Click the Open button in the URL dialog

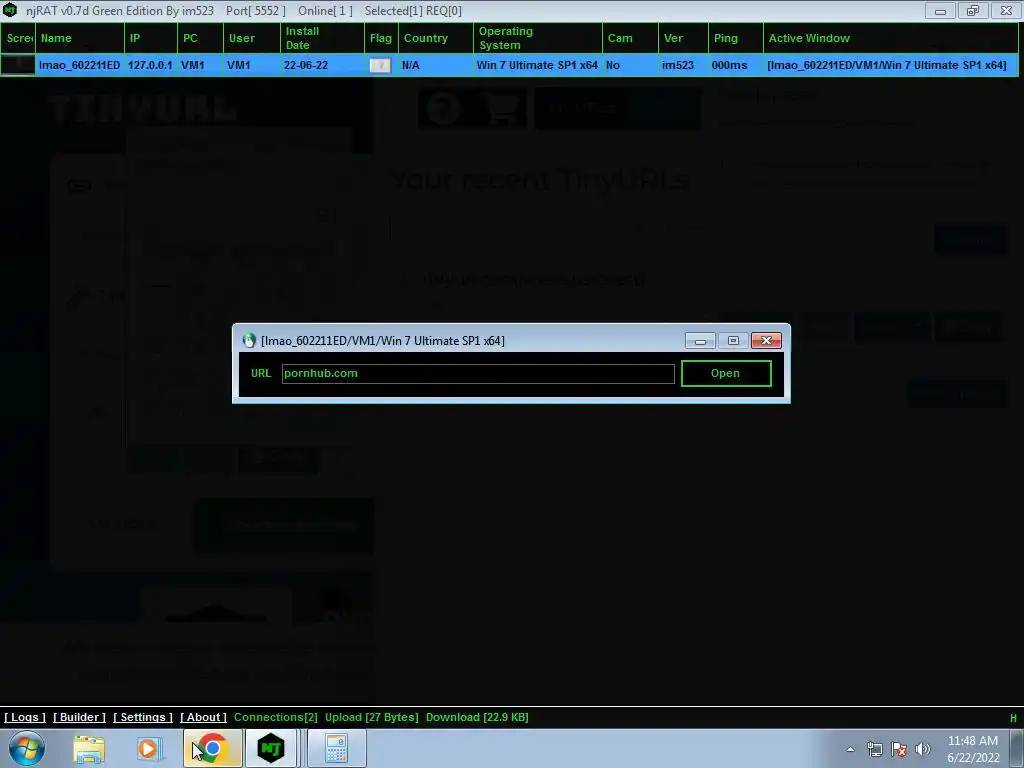pyautogui.click(x=726, y=374)
